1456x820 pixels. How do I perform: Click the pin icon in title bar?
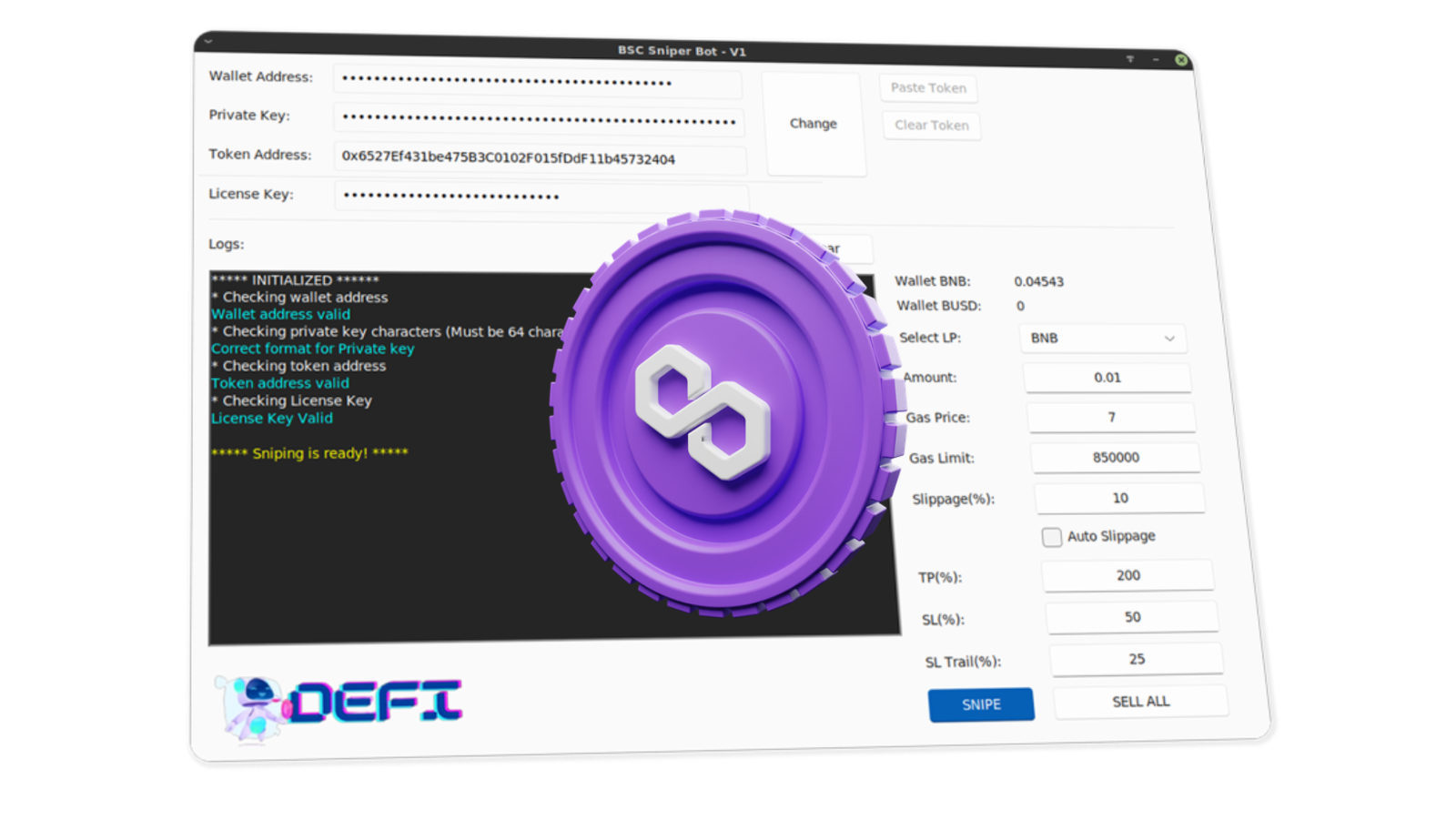coord(1130,58)
